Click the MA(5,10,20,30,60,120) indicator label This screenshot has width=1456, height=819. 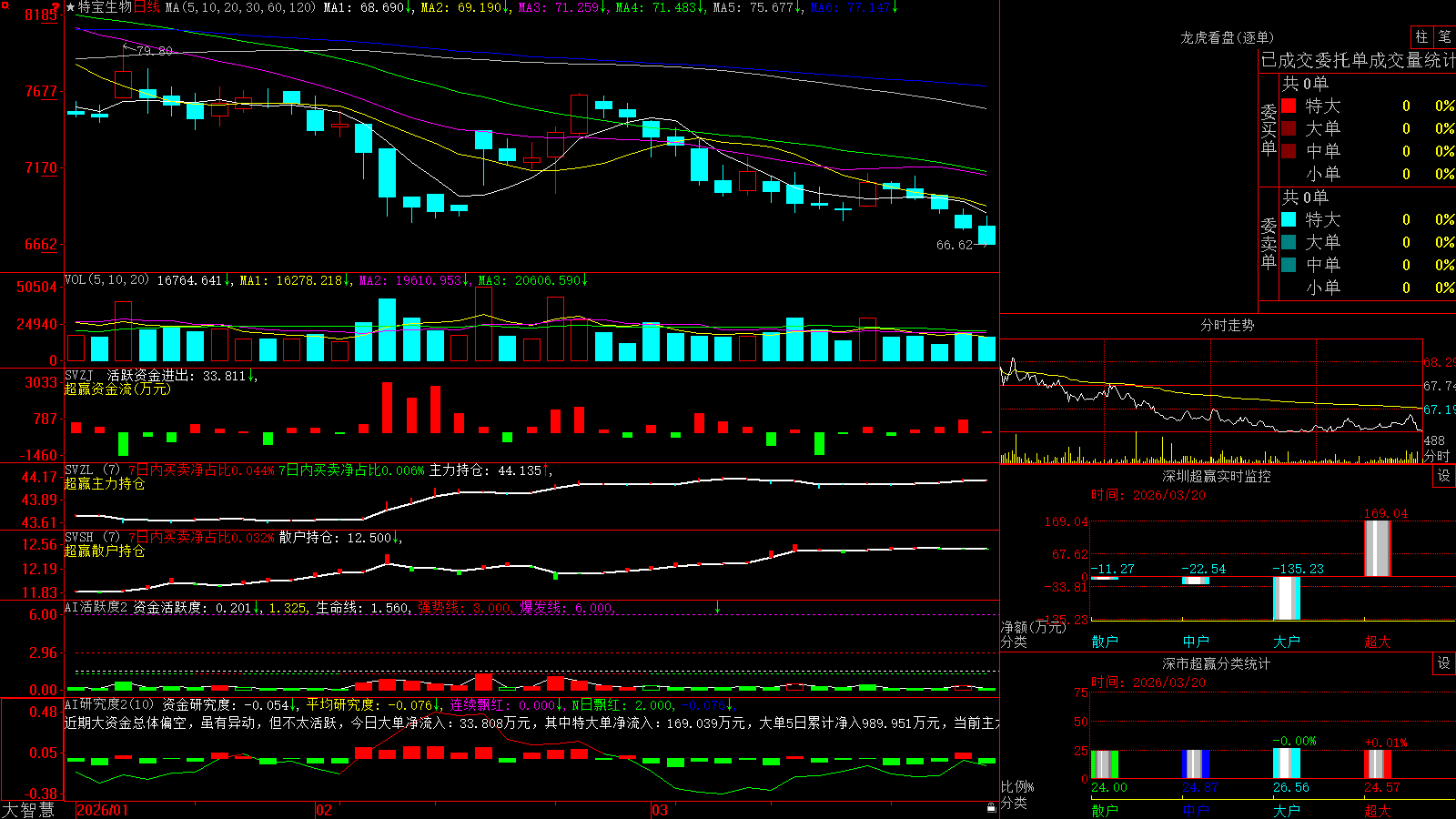pos(240,7)
